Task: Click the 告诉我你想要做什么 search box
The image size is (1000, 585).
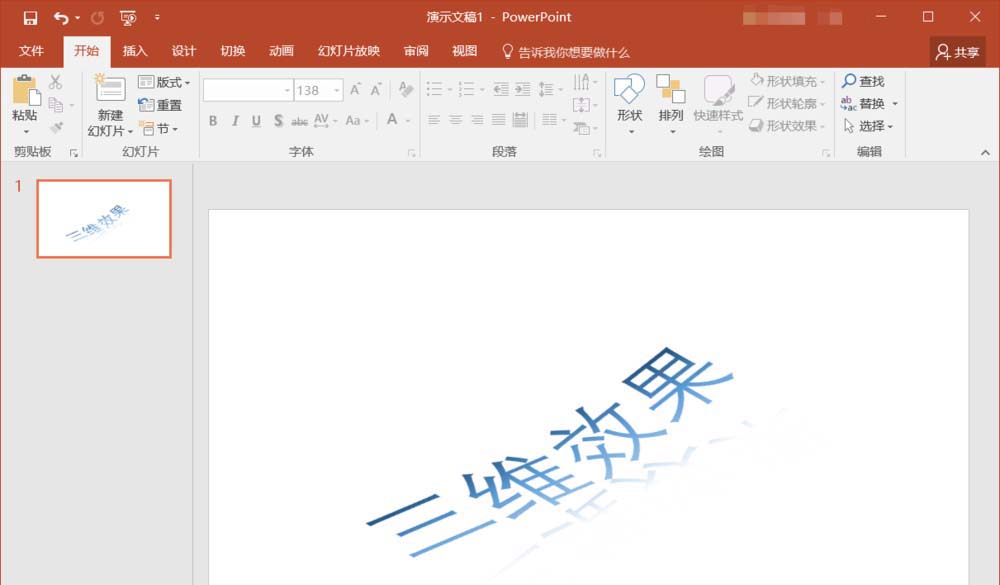Action: 566,52
